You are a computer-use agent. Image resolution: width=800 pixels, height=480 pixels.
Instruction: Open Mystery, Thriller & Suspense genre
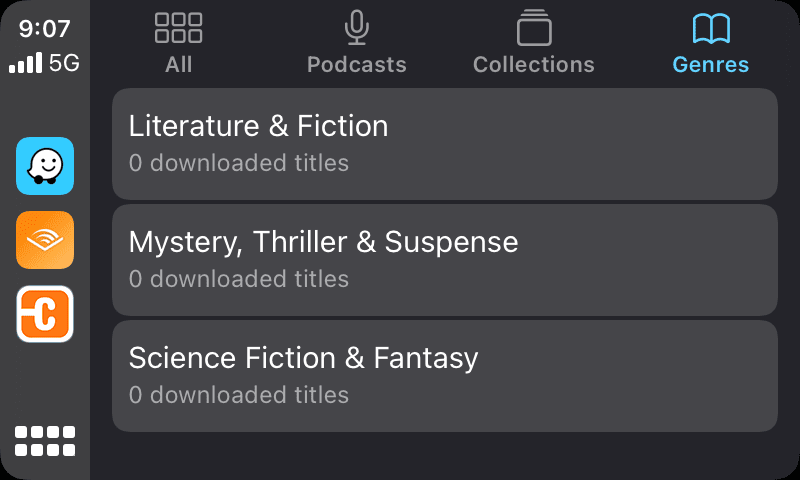445,259
